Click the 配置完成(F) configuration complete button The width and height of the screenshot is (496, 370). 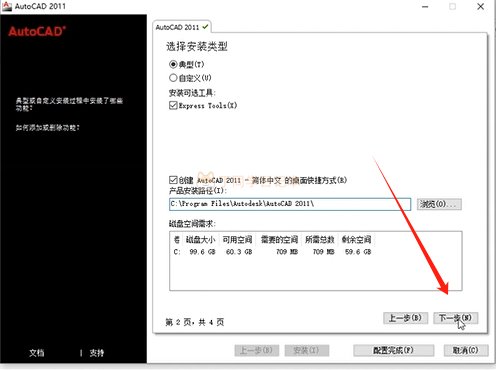393,350
